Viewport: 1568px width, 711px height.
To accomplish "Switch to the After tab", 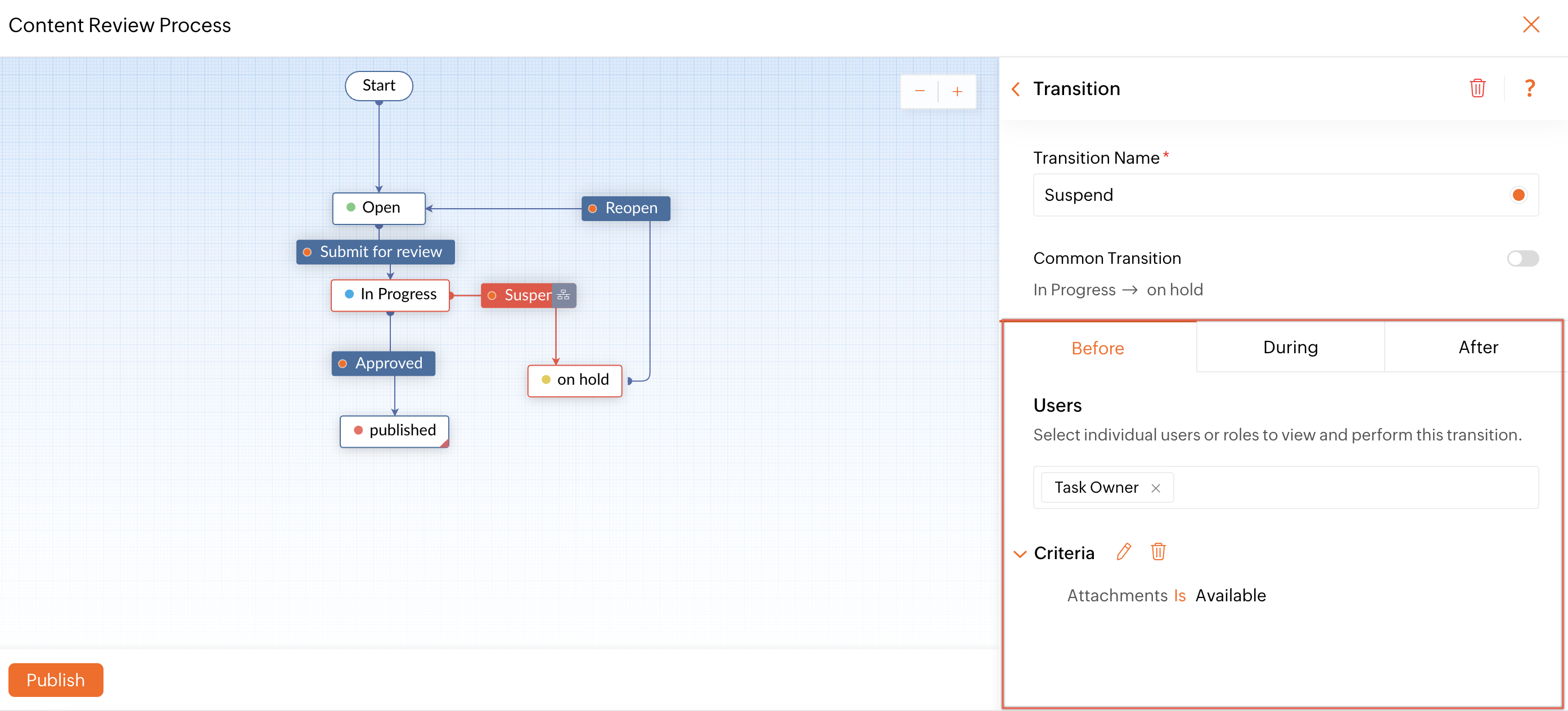I will [1477, 347].
